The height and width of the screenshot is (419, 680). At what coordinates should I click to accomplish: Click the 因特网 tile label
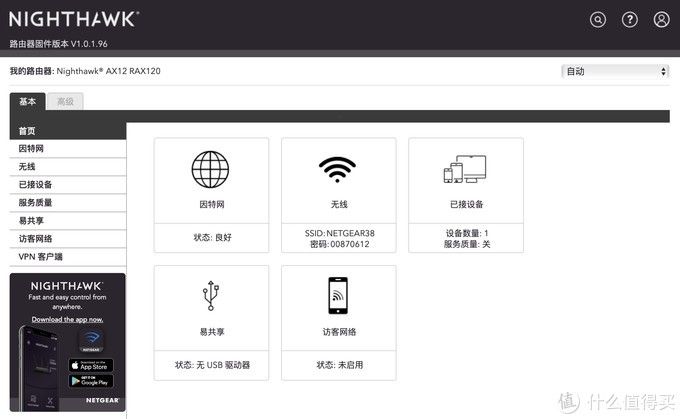pos(212,204)
